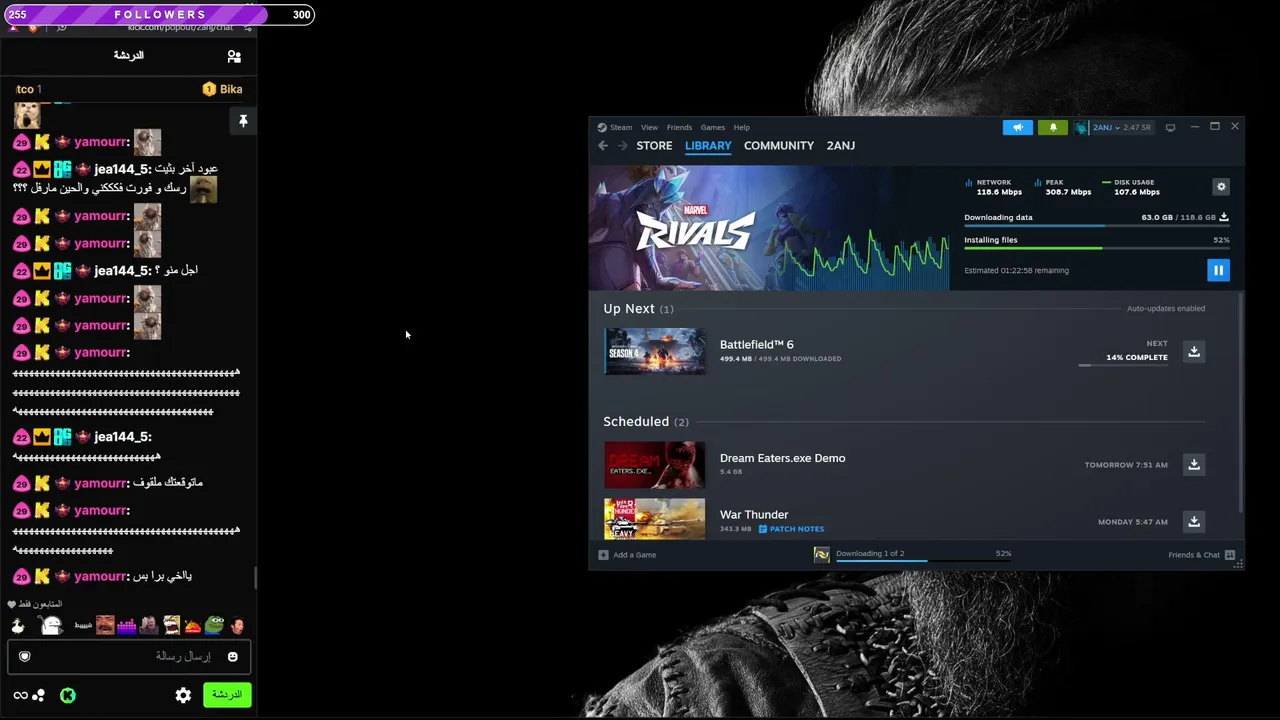Open the Battlefield 6 thumbnail
The height and width of the screenshot is (720, 1280).
pyautogui.click(x=654, y=351)
